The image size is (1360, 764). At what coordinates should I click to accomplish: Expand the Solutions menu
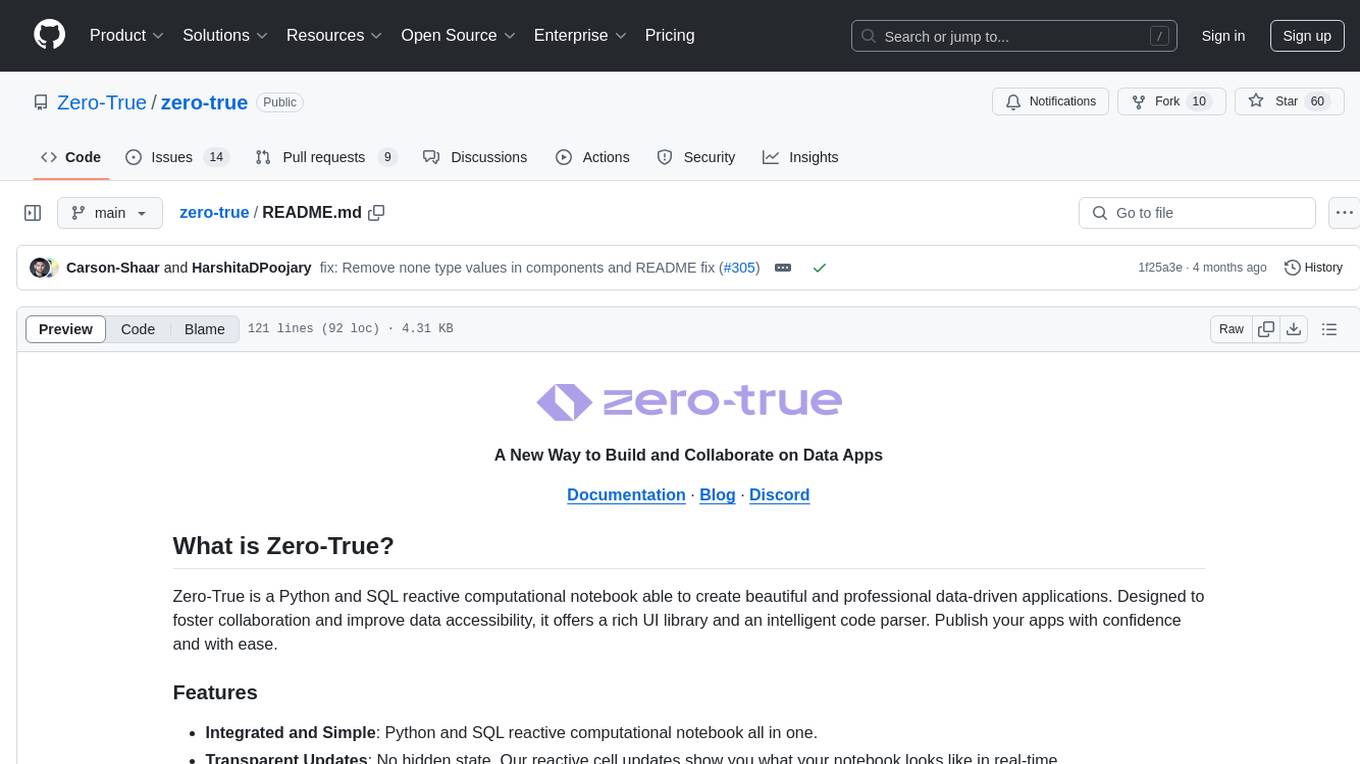[x=225, y=35]
